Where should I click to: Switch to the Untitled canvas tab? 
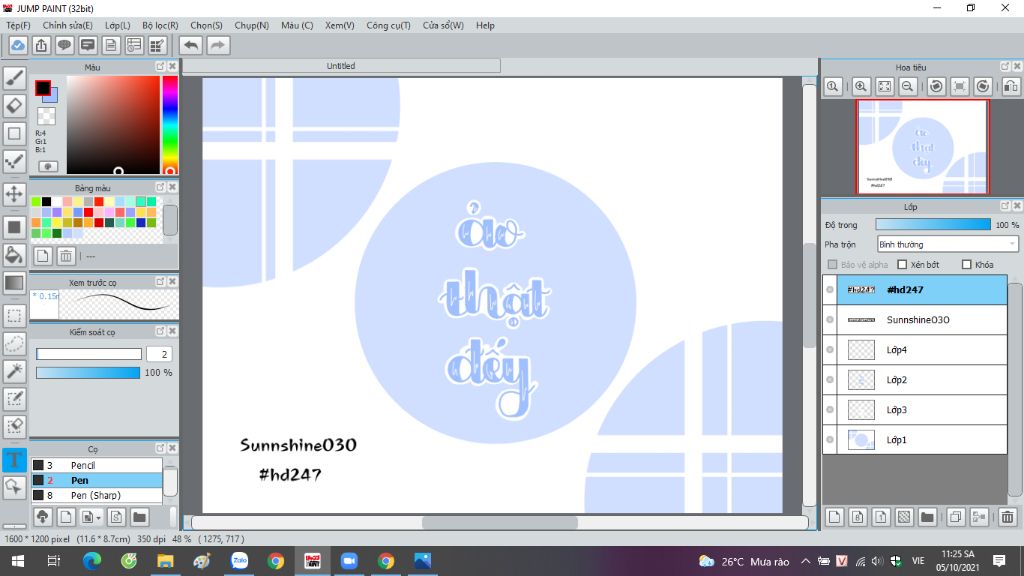coord(341,66)
